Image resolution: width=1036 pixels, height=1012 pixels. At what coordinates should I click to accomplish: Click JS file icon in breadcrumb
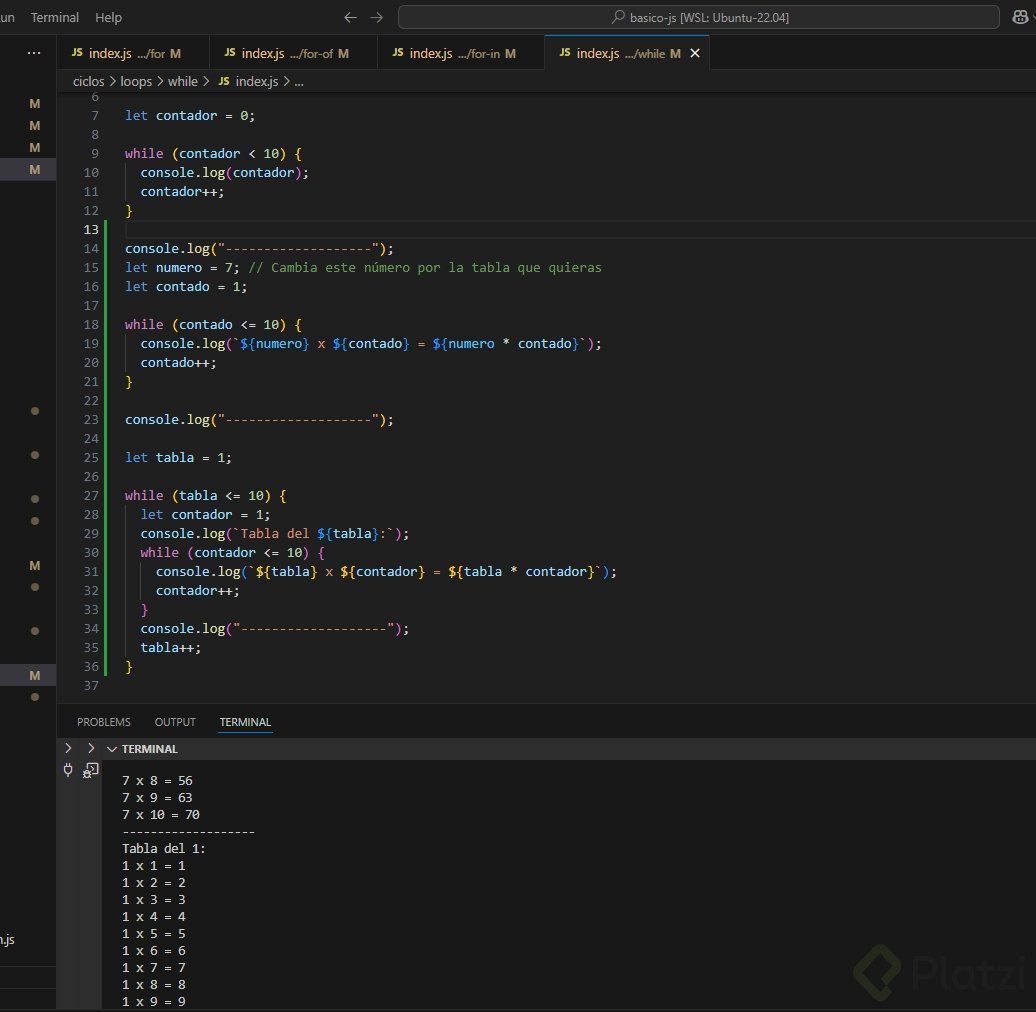(223, 82)
